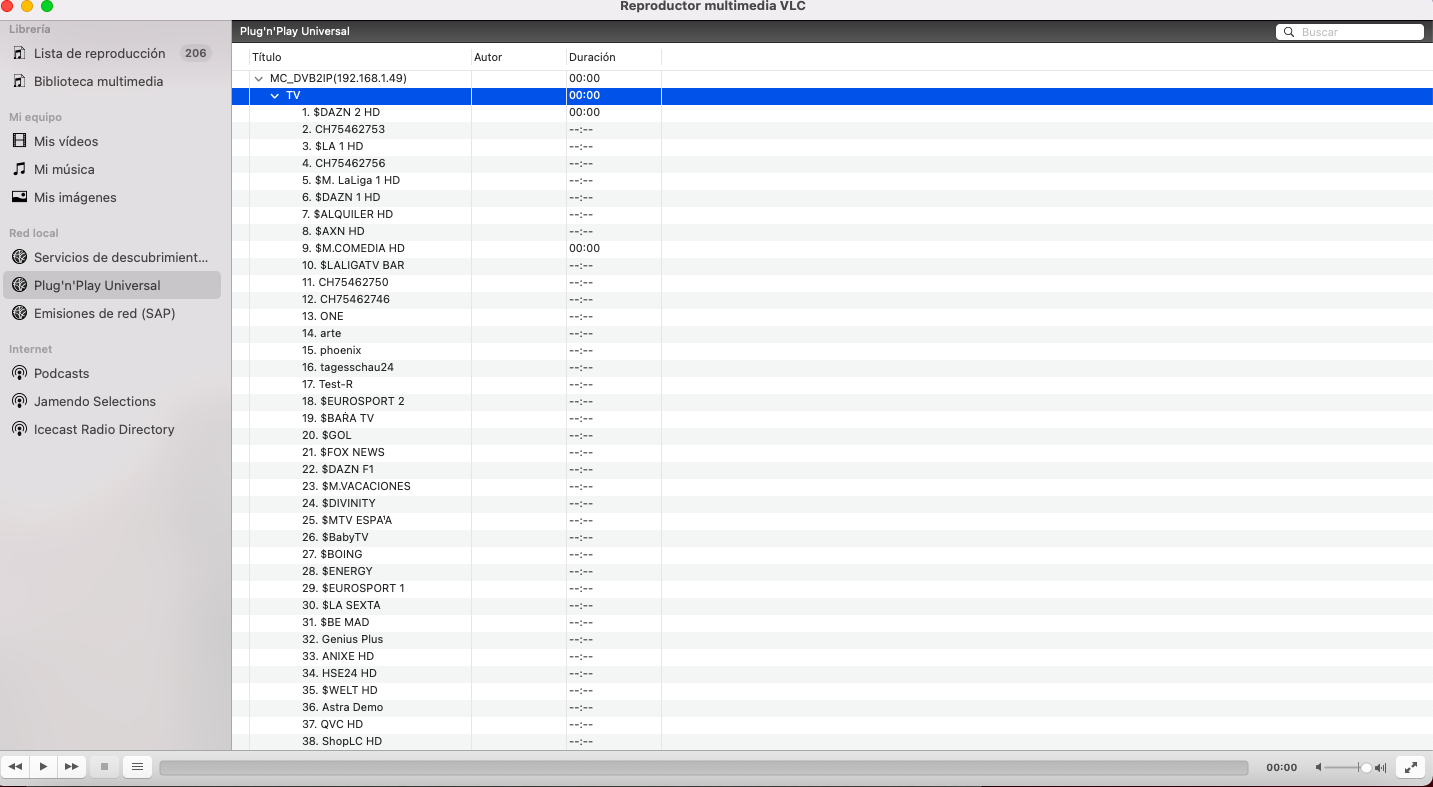The width and height of the screenshot is (1433, 787).
Task: Select the Mi música note icon
Action: click(19, 169)
